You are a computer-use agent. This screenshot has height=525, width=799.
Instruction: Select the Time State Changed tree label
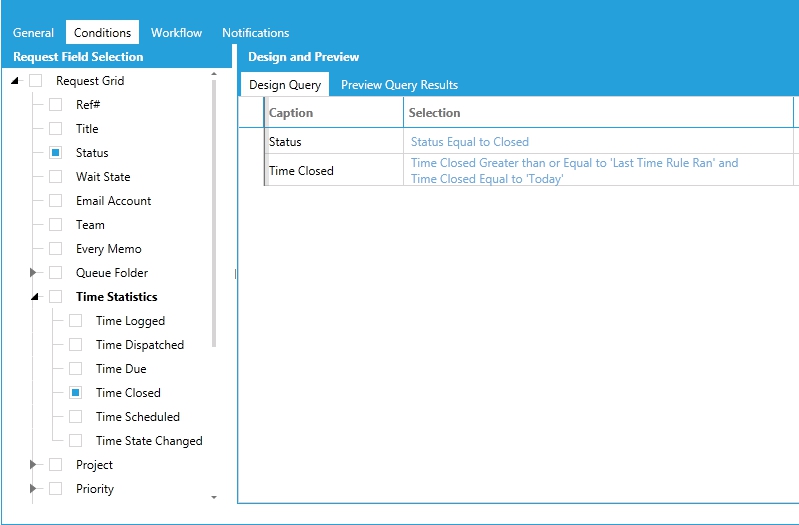click(x=149, y=440)
